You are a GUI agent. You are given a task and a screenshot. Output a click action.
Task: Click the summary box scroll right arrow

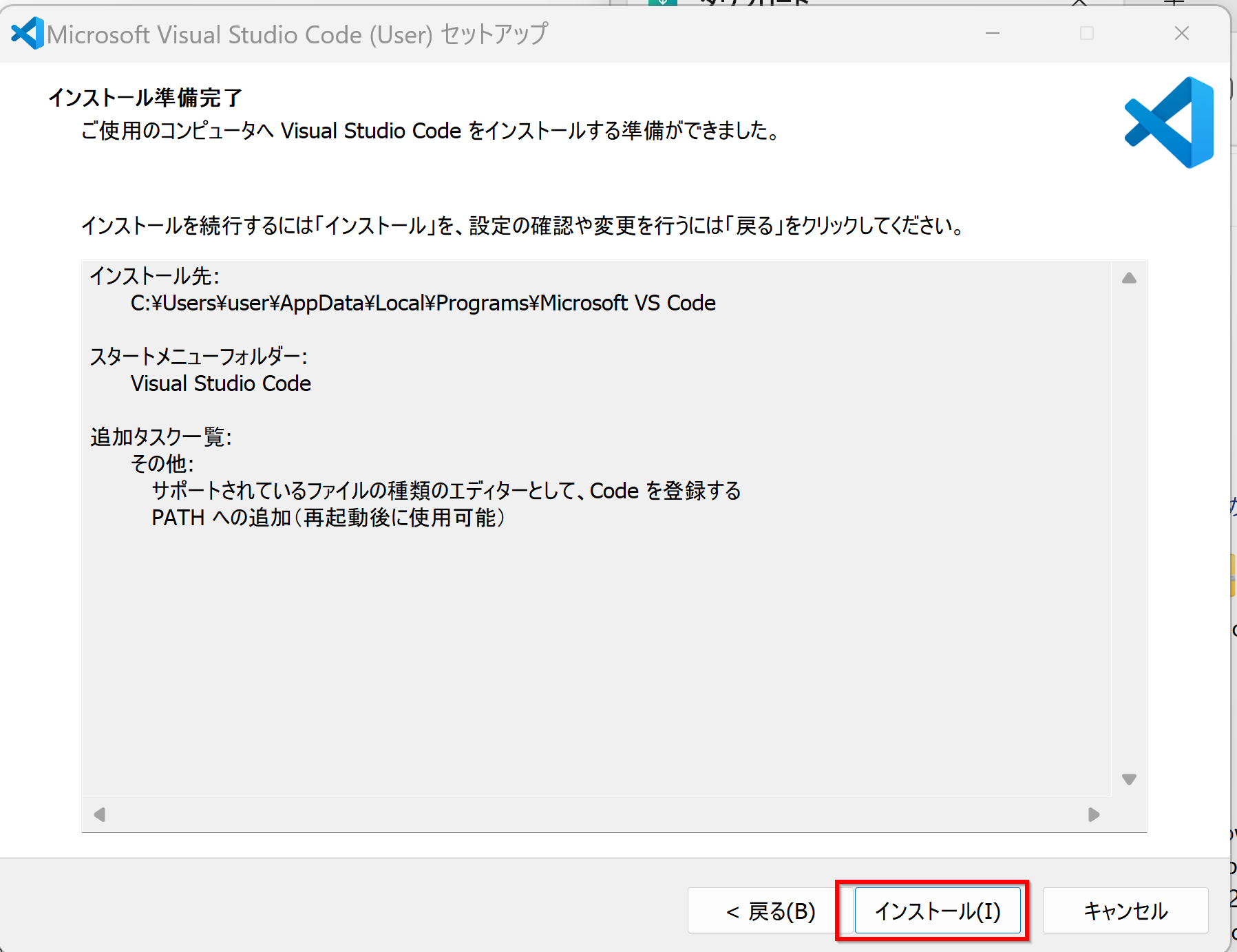[x=1094, y=814]
